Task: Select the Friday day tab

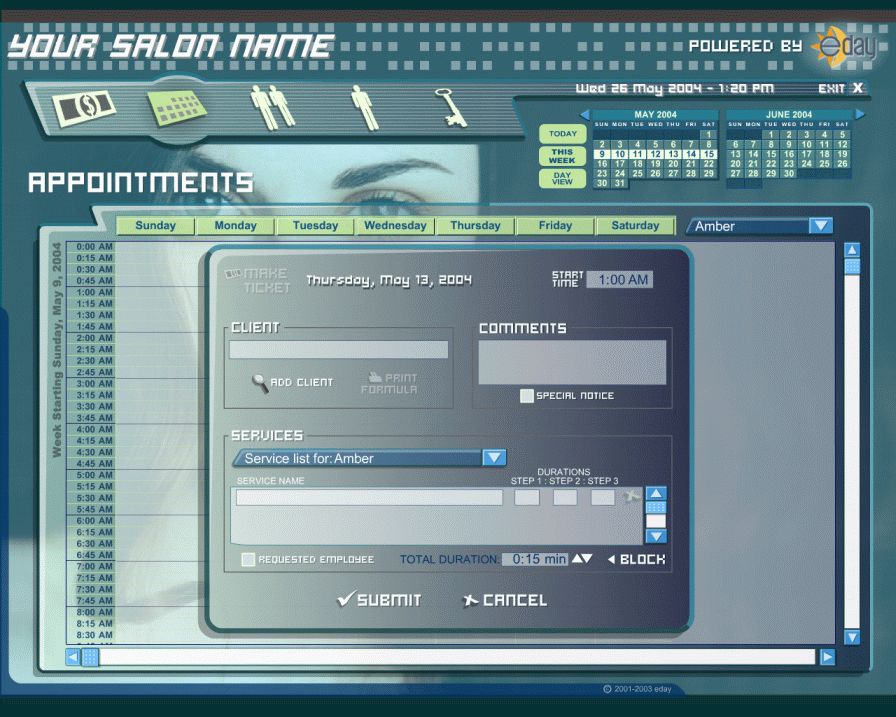Action: coord(555,226)
